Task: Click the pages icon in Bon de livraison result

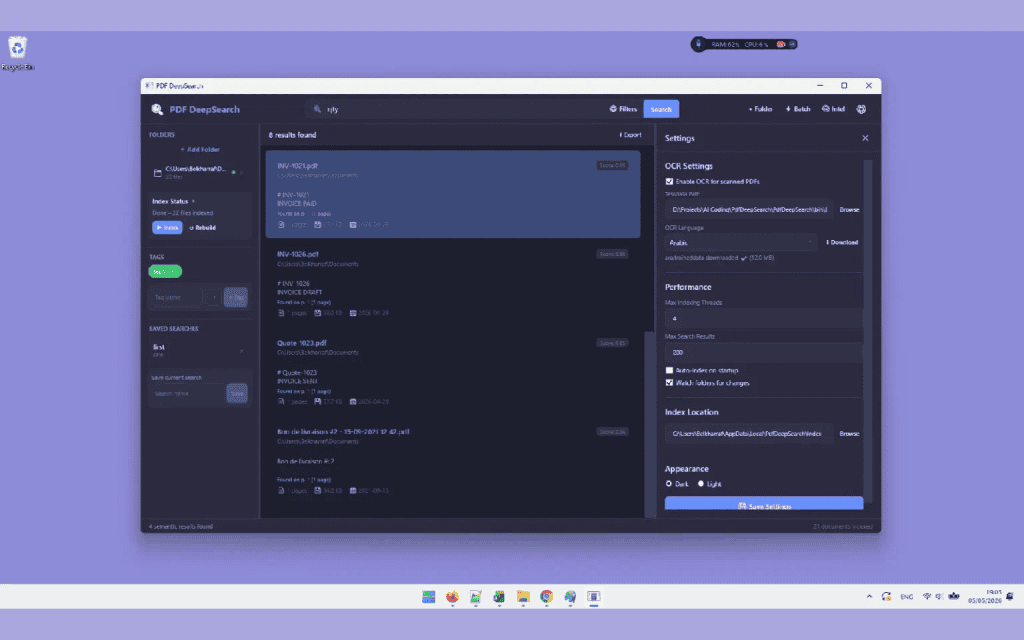Action: click(x=281, y=490)
